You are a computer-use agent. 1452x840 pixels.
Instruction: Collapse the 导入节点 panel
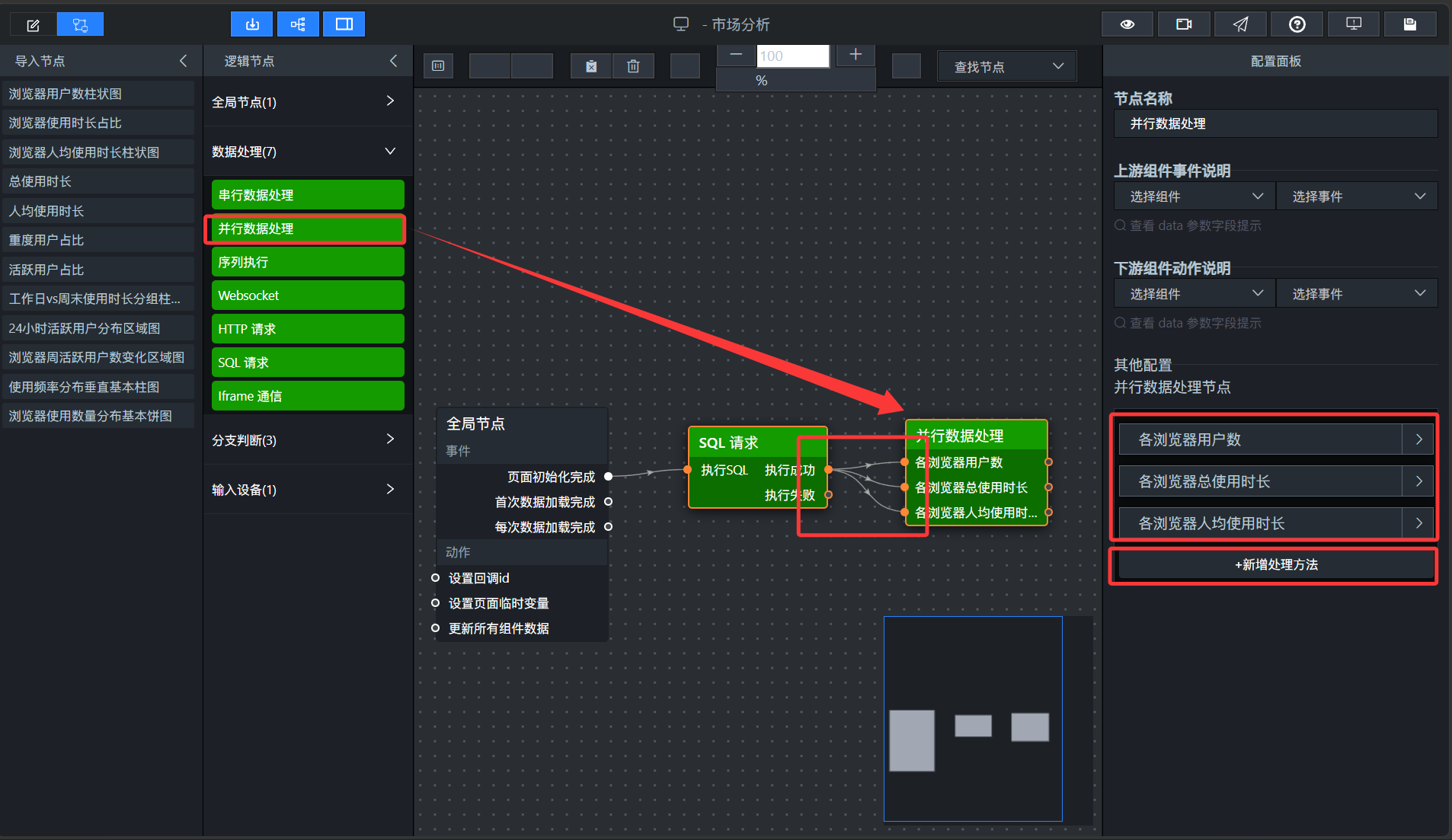tap(183, 61)
